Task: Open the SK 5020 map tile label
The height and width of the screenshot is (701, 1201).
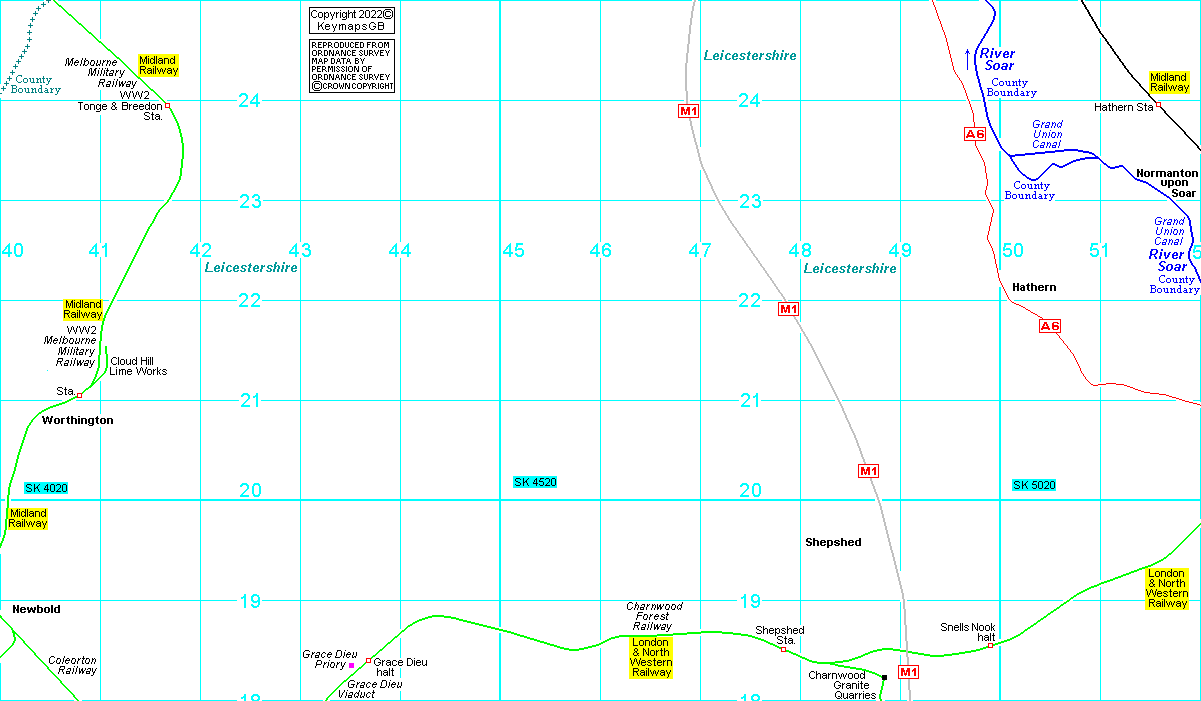Action: tap(1034, 485)
